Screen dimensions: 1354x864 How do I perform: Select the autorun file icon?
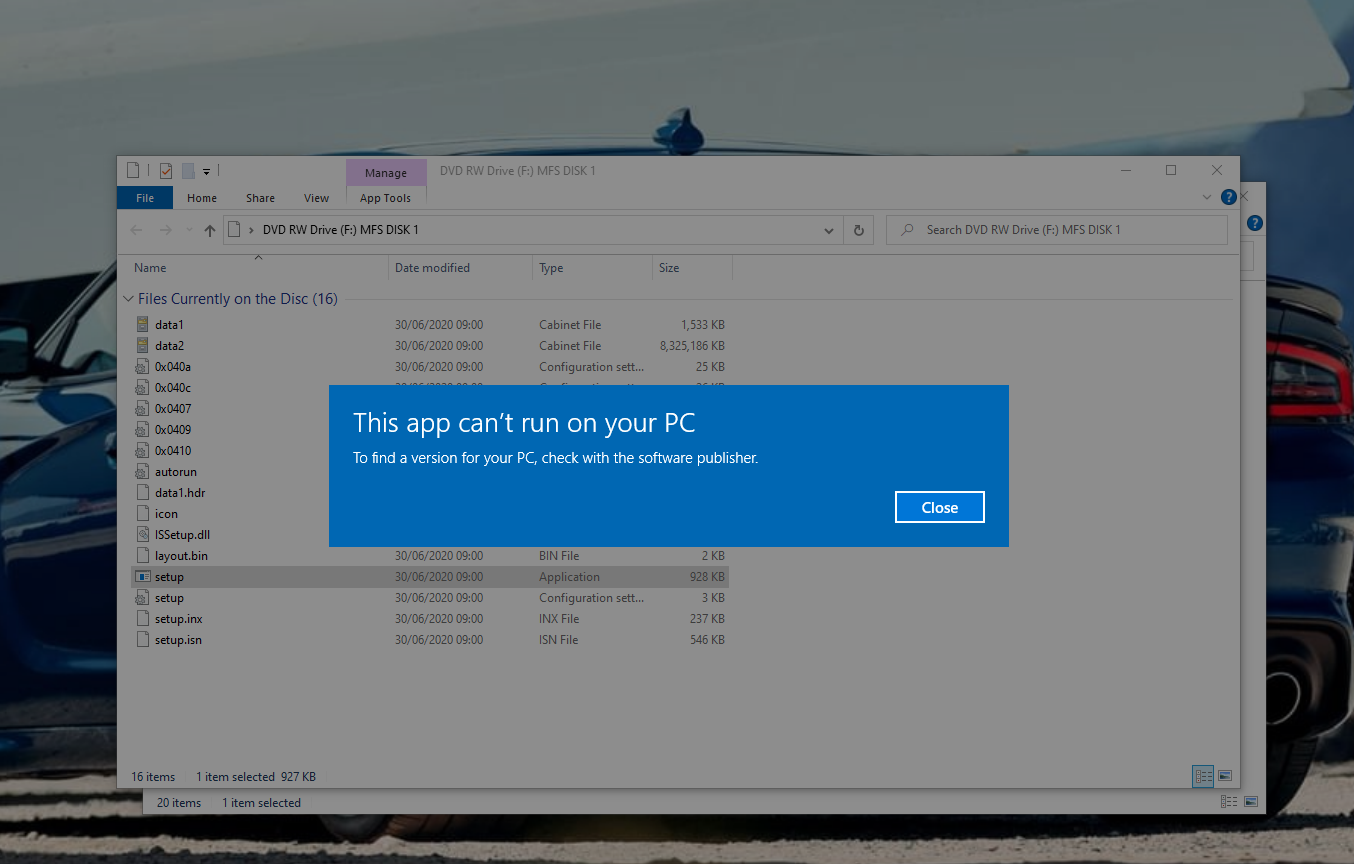point(142,472)
